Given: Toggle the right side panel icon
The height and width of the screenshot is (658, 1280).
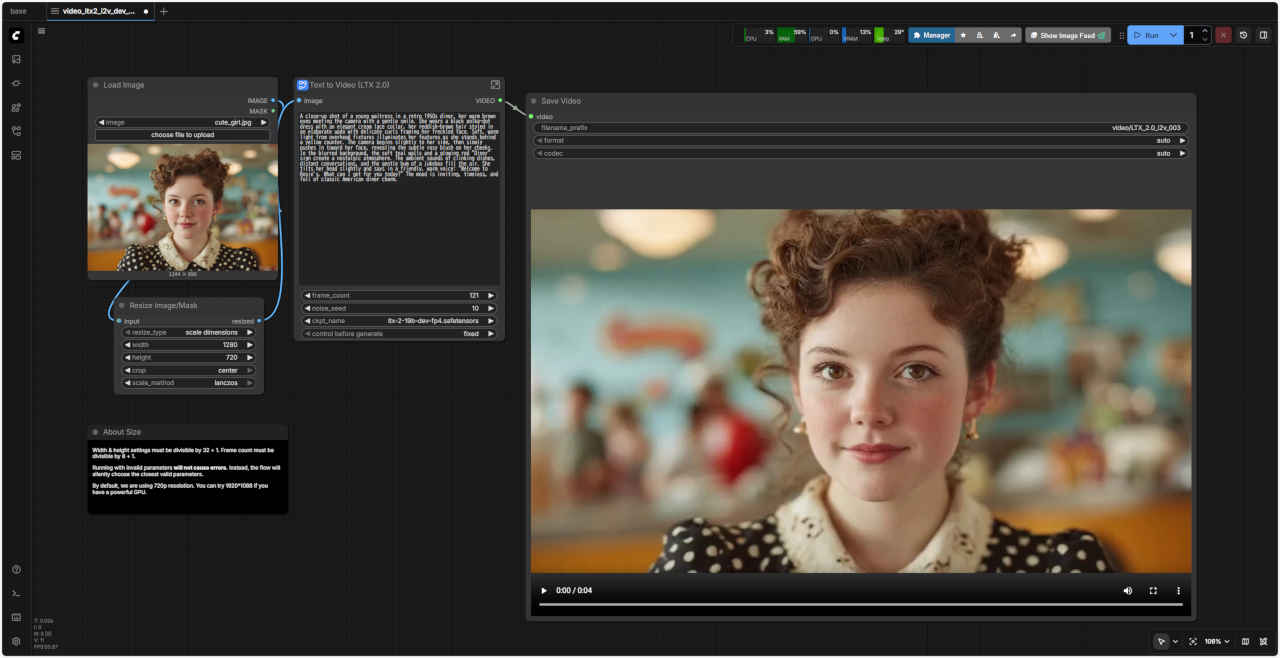Looking at the screenshot, I should [x=1263, y=35].
